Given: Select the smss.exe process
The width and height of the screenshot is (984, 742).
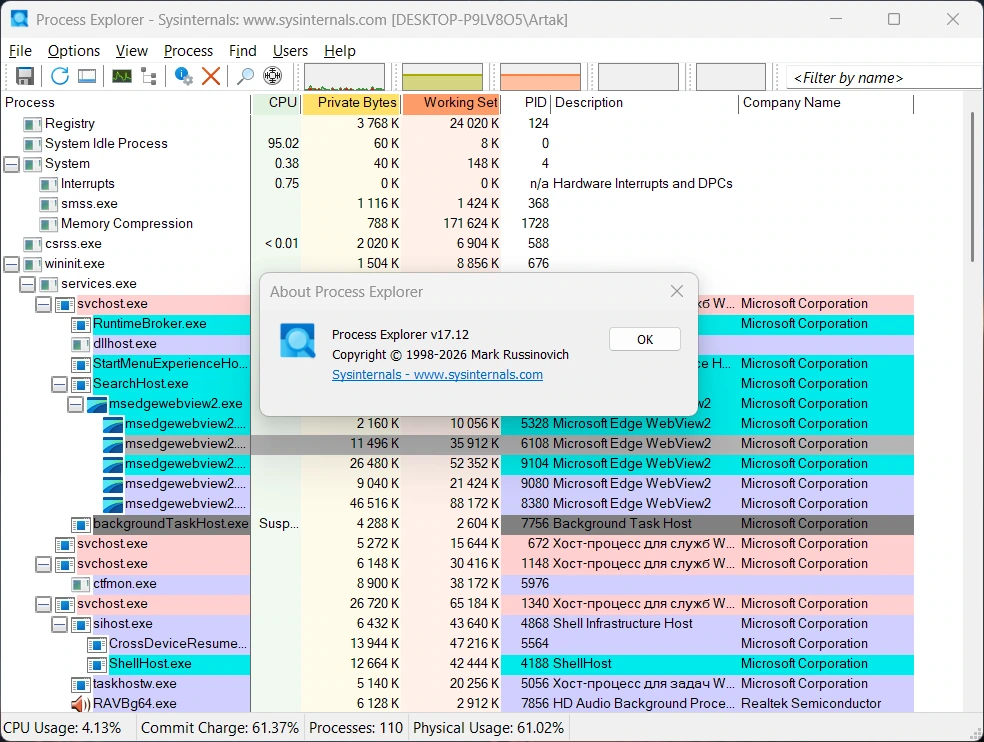Looking at the screenshot, I should (x=457, y=204).
